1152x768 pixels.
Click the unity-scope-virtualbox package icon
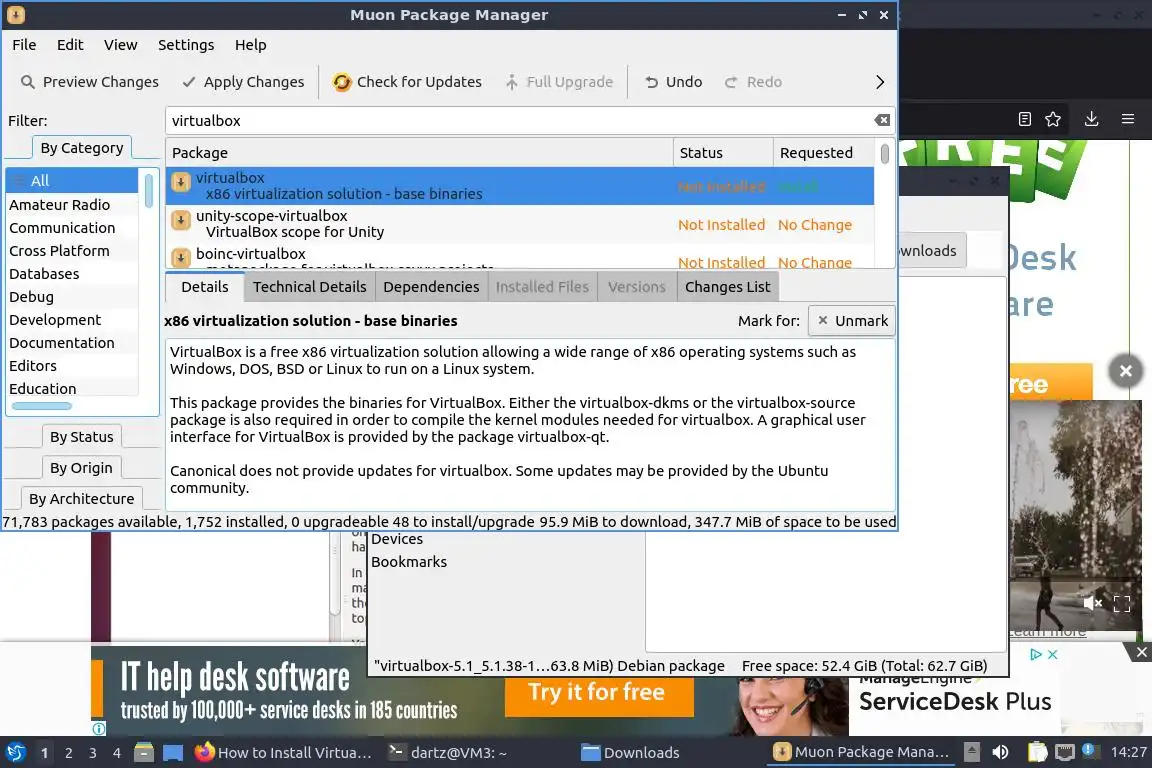181,220
